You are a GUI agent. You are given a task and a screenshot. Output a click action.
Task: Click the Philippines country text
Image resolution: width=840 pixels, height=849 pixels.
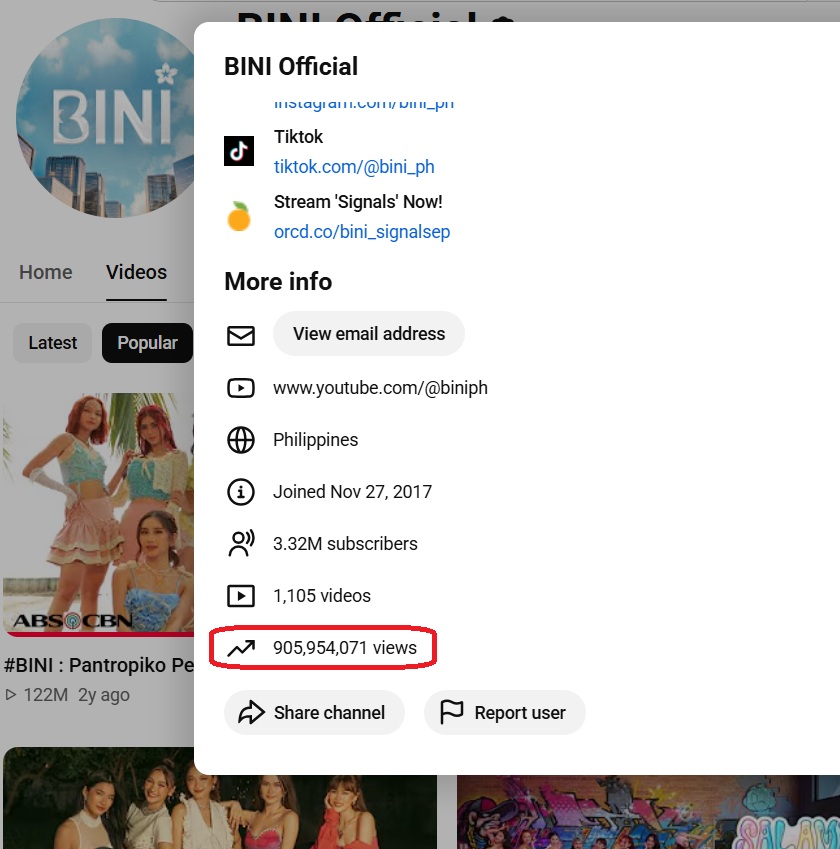pos(315,440)
